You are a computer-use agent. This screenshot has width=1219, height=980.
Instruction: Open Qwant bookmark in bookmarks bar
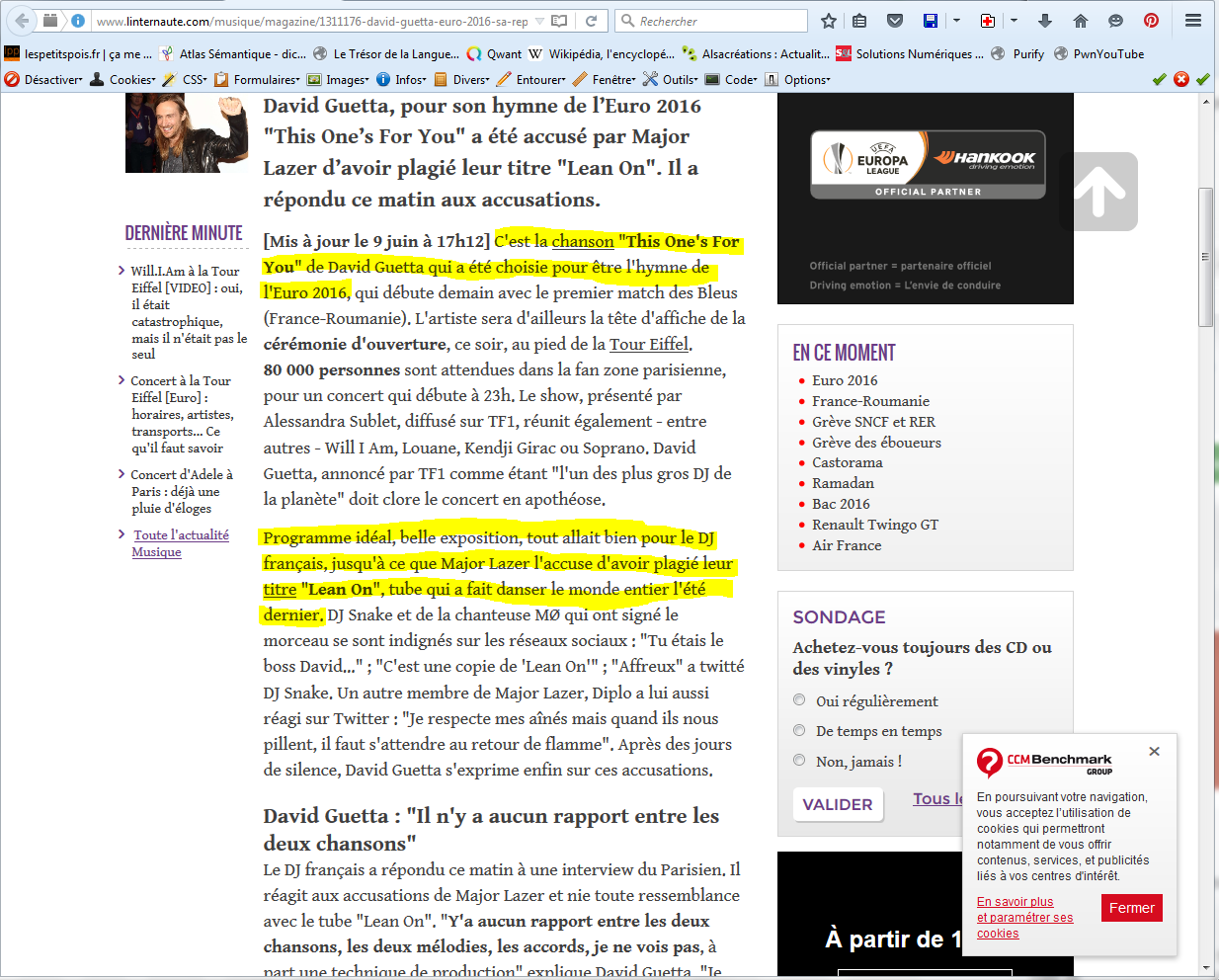(494, 54)
